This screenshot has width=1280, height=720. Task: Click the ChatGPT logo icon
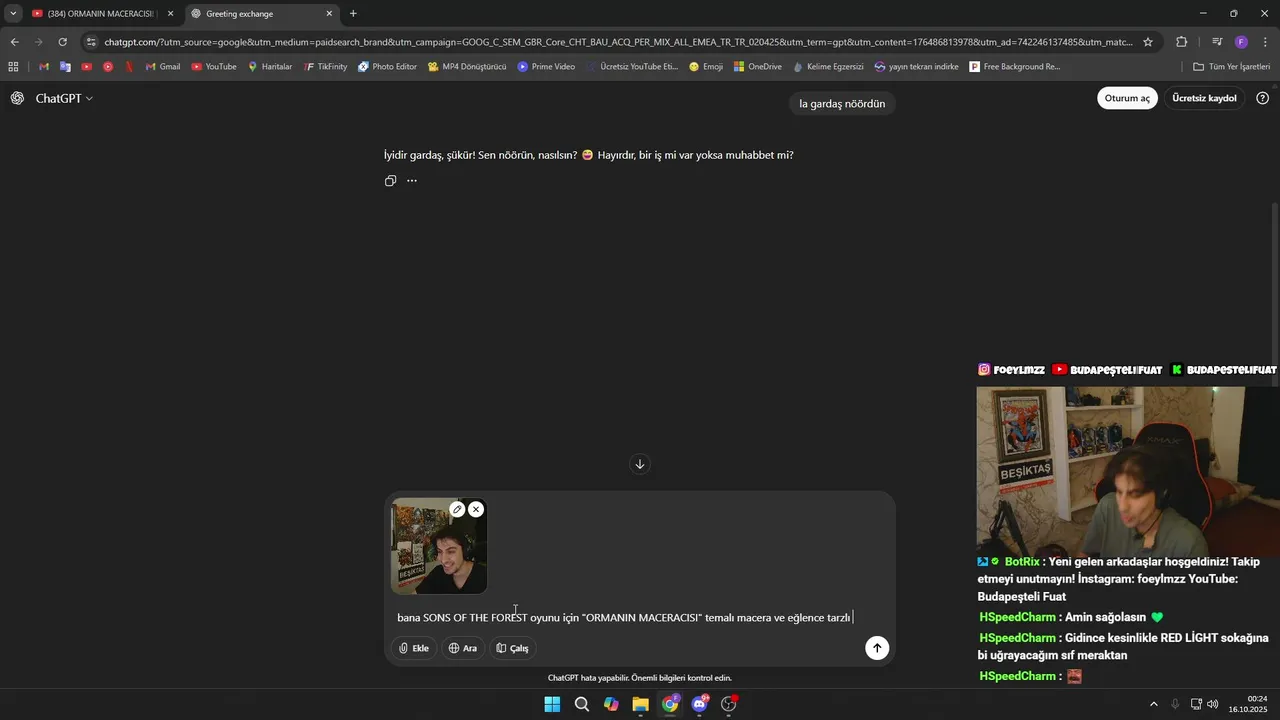(x=18, y=98)
